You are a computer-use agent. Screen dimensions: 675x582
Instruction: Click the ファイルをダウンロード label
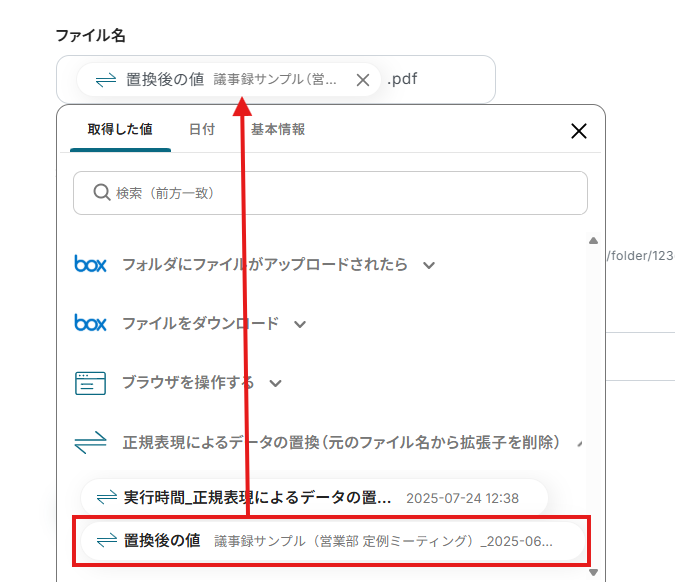(201, 323)
